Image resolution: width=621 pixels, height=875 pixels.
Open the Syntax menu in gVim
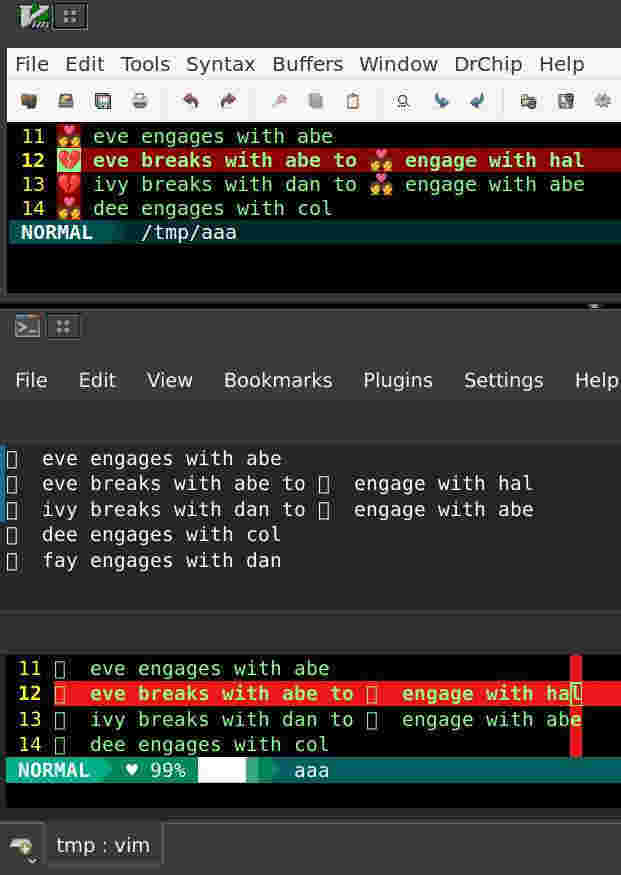220,64
